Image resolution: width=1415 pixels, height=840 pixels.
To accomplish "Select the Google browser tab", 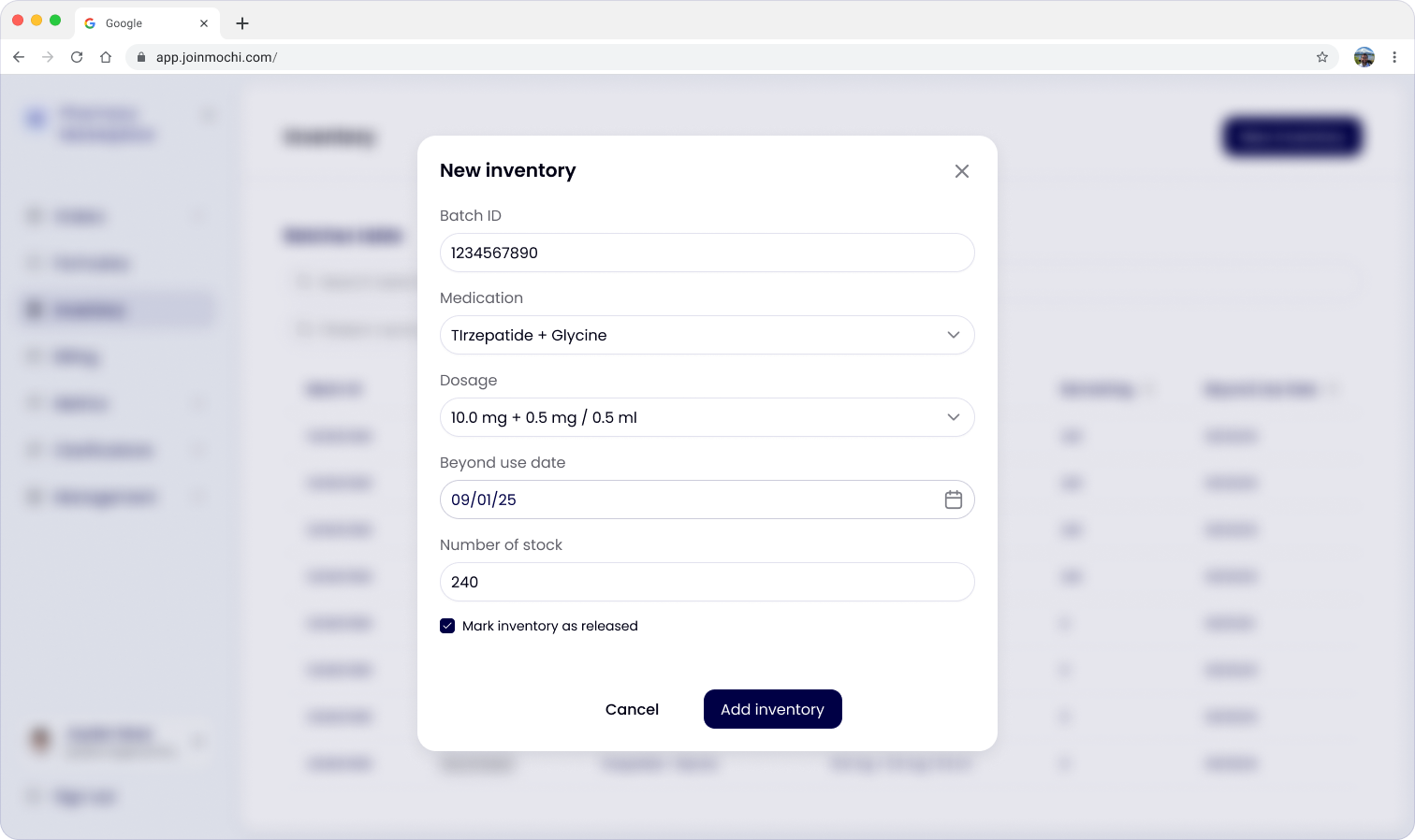I will tap(147, 23).
